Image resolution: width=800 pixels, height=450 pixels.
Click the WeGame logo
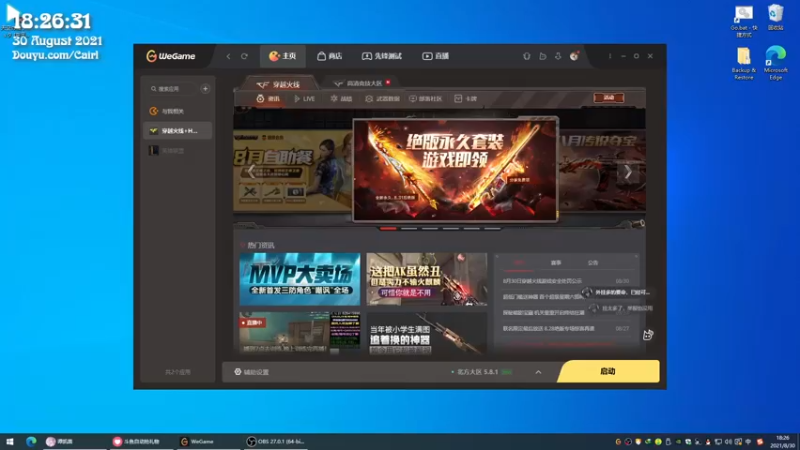tap(171, 56)
